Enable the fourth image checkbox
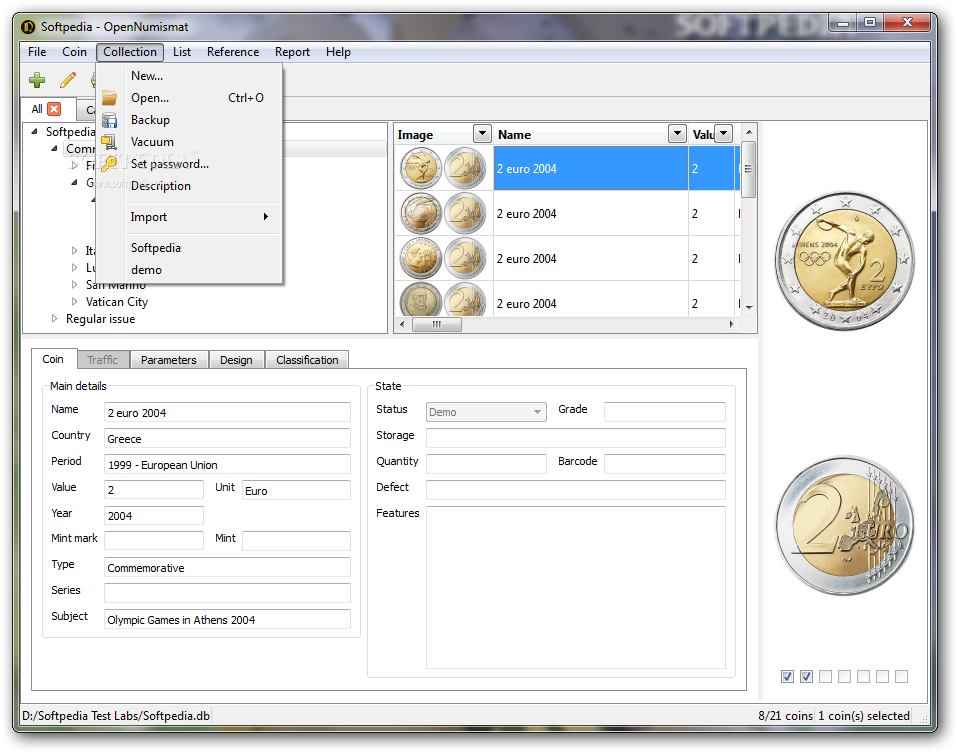Viewport: 958px width, 753px height. (x=844, y=676)
